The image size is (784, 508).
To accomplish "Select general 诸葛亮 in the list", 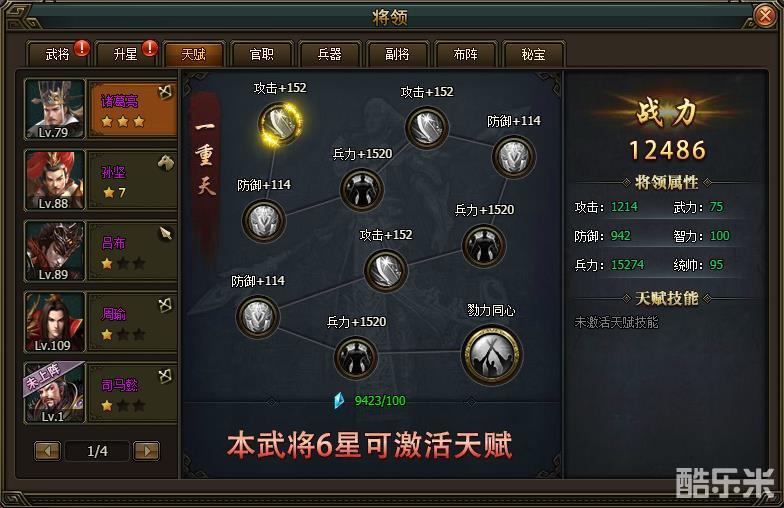I will [100, 110].
